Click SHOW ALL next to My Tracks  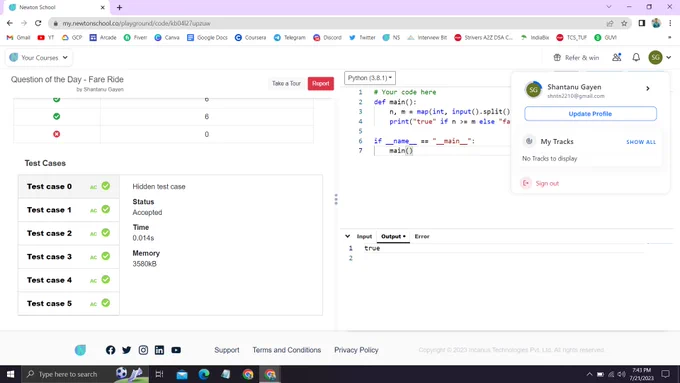click(x=641, y=142)
